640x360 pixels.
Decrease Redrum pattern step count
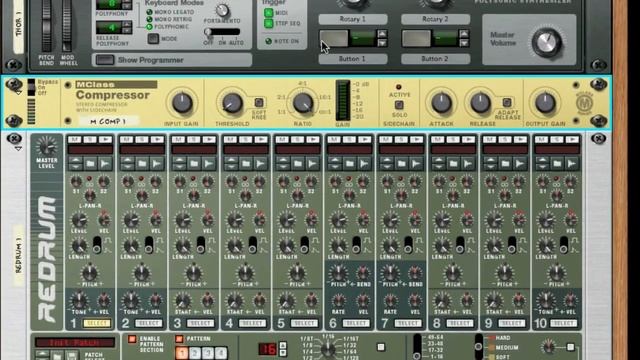tap(282, 353)
